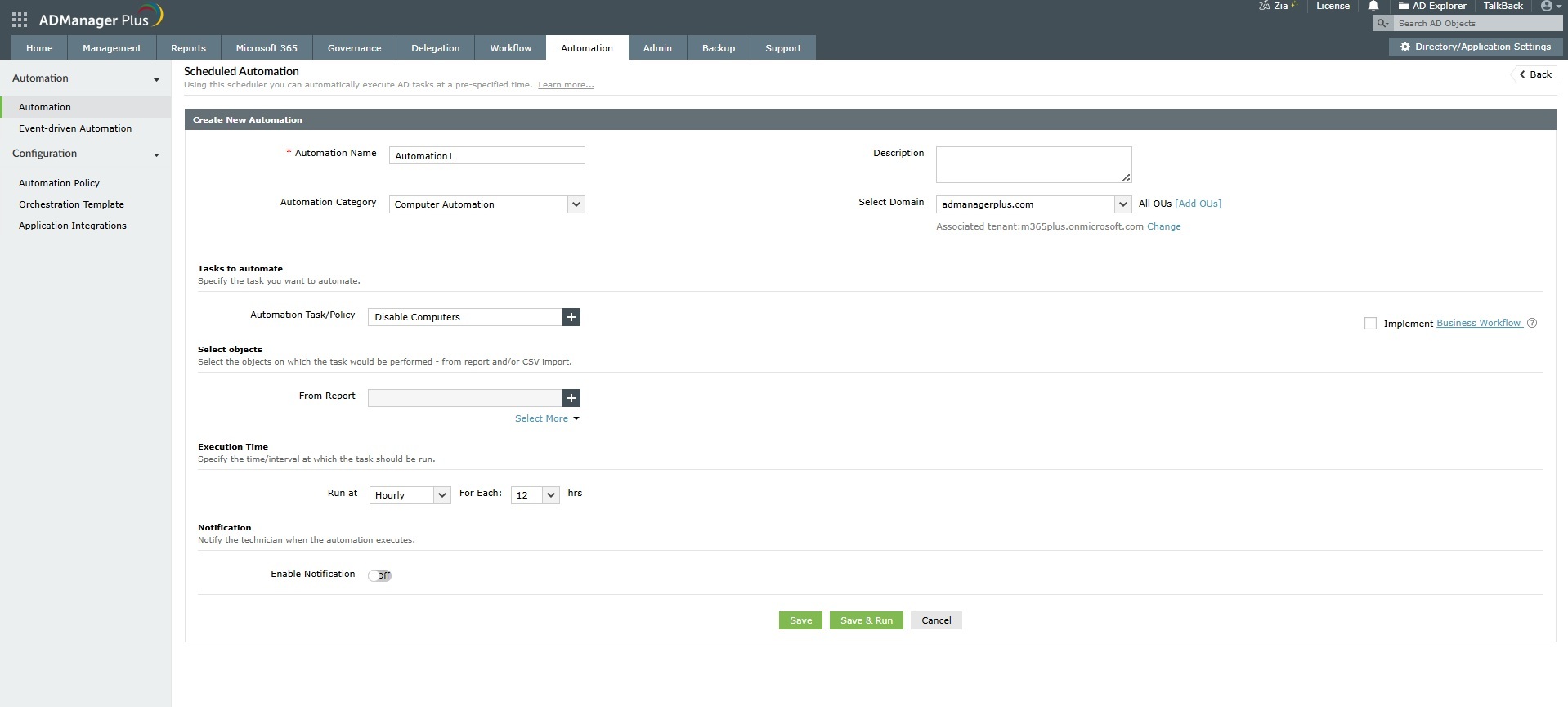
Task: Open the For Each hours dropdown
Action: click(535, 495)
